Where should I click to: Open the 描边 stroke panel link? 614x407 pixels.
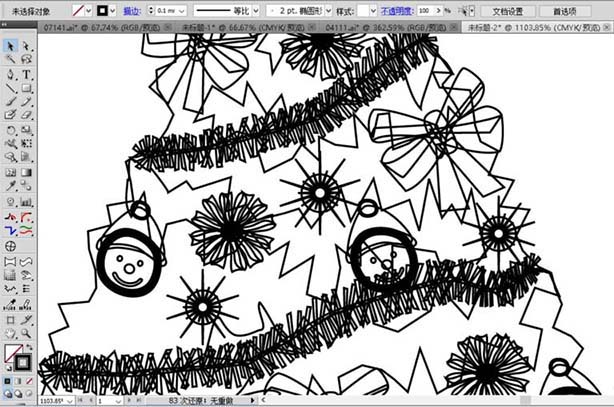click(132, 11)
